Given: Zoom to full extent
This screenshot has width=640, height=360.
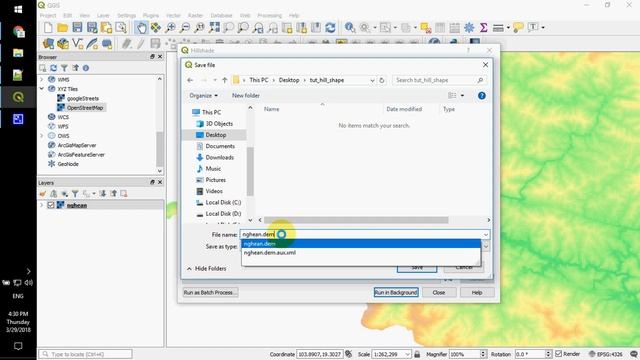Looking at the screenshot, I should point(214,27).
